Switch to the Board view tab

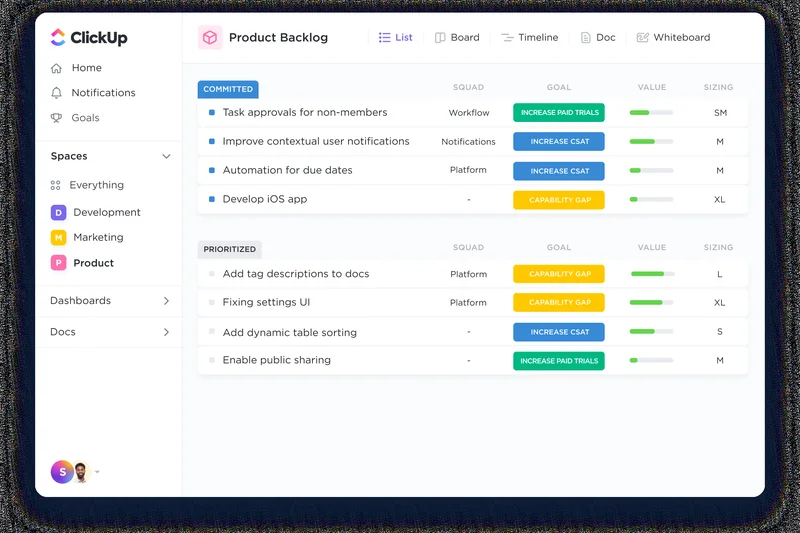pyautogui.click(x=457, y=38)
